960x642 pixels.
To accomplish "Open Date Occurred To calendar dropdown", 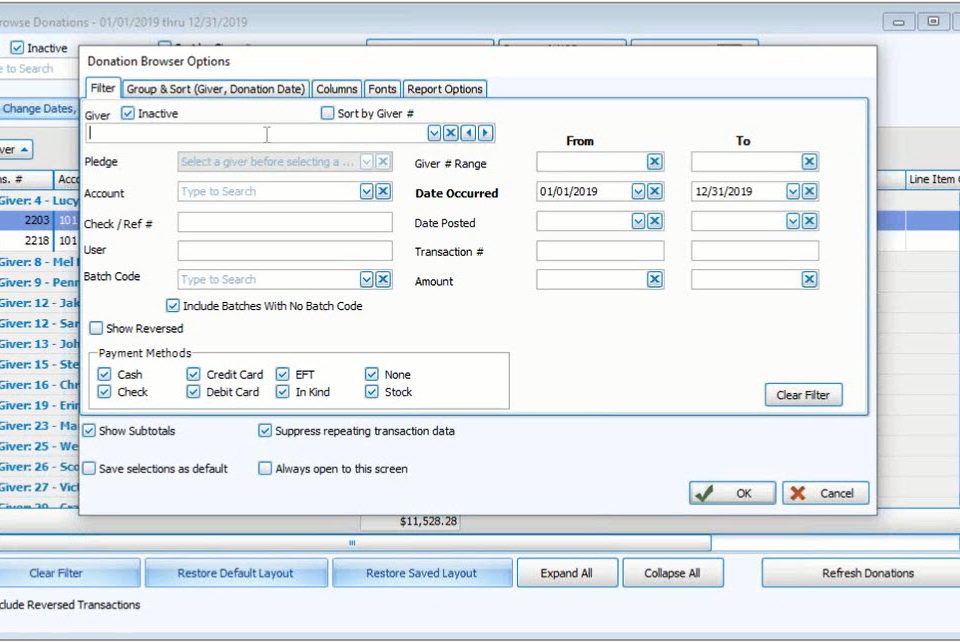I will tap(793, 192).
